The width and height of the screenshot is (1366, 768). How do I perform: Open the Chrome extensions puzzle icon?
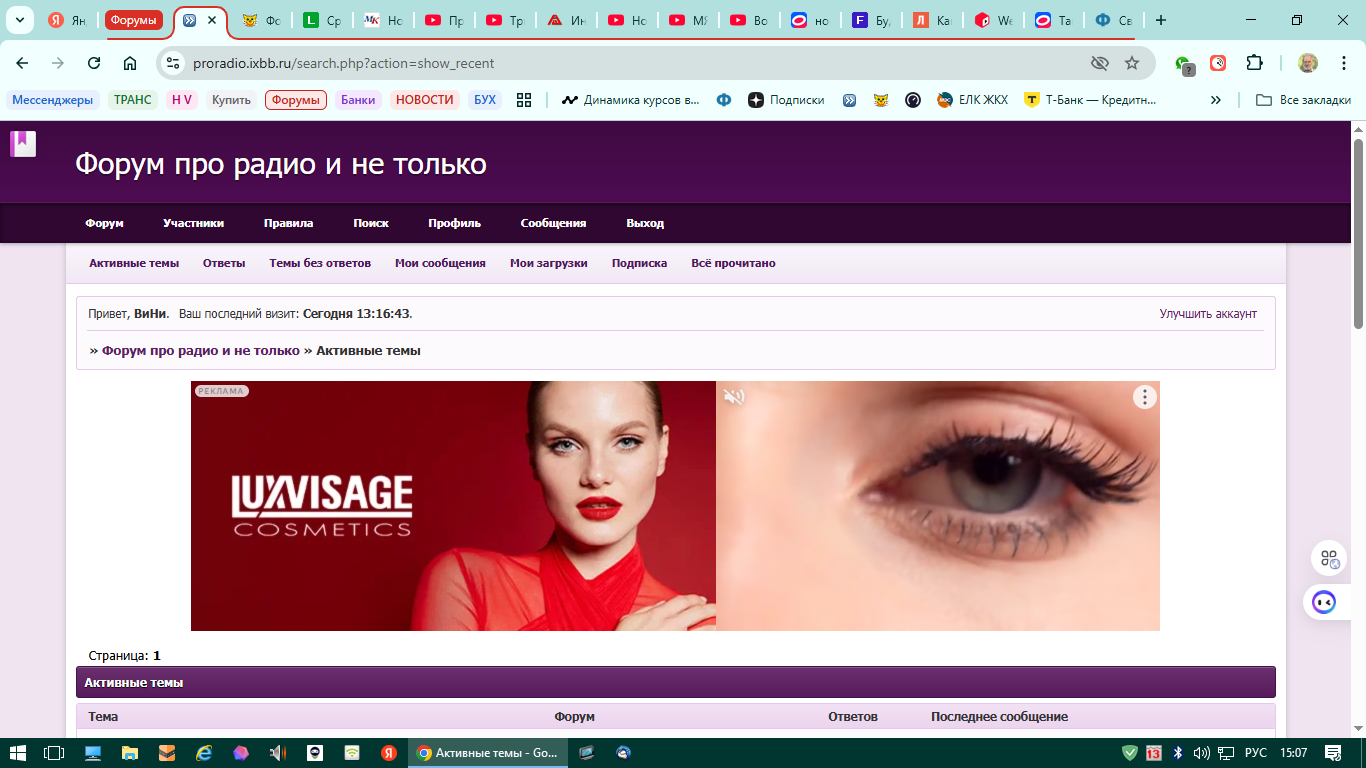(x=1254, y=63)
